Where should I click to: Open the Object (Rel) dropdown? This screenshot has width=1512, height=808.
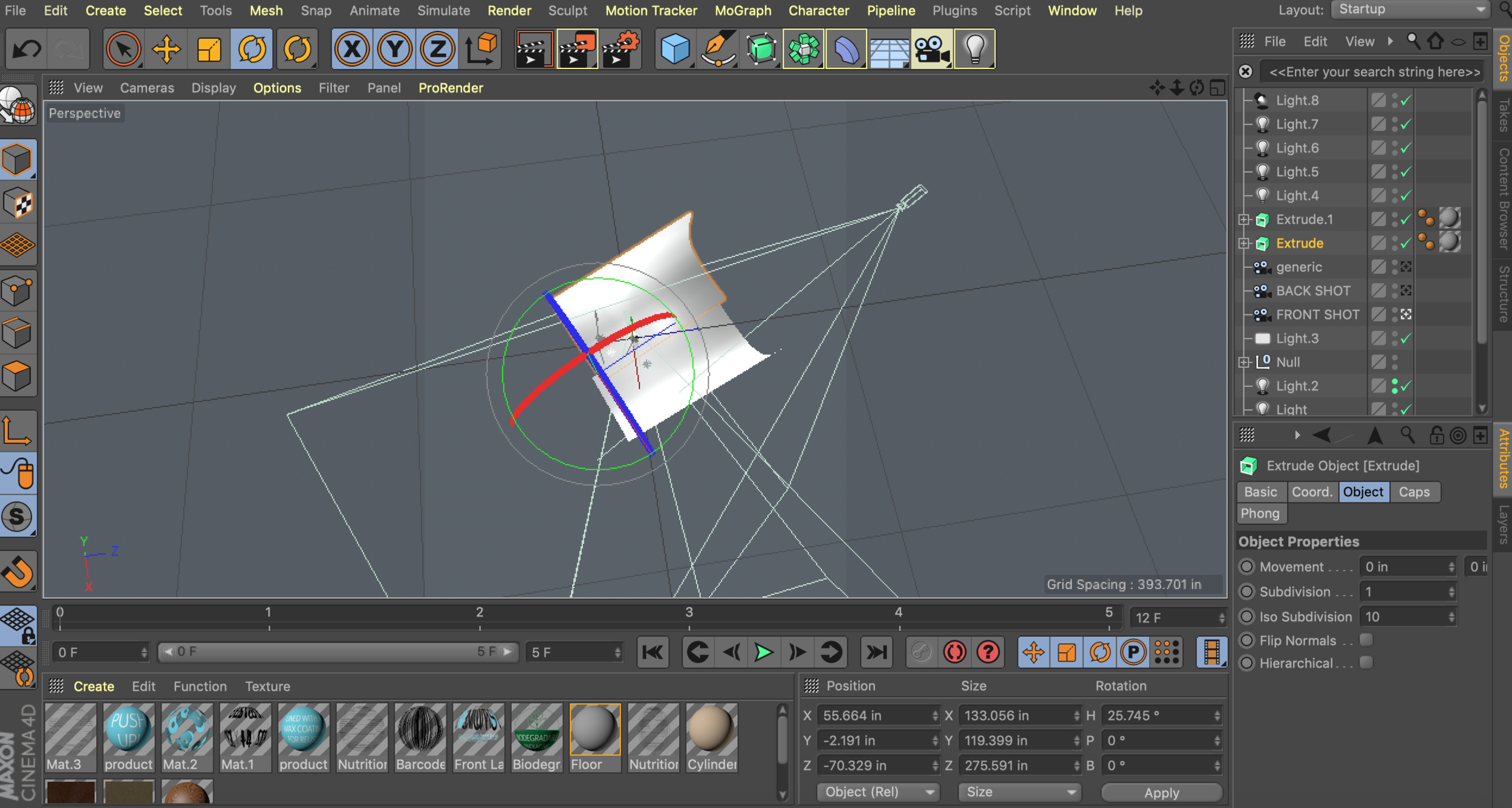pos(878,792)
